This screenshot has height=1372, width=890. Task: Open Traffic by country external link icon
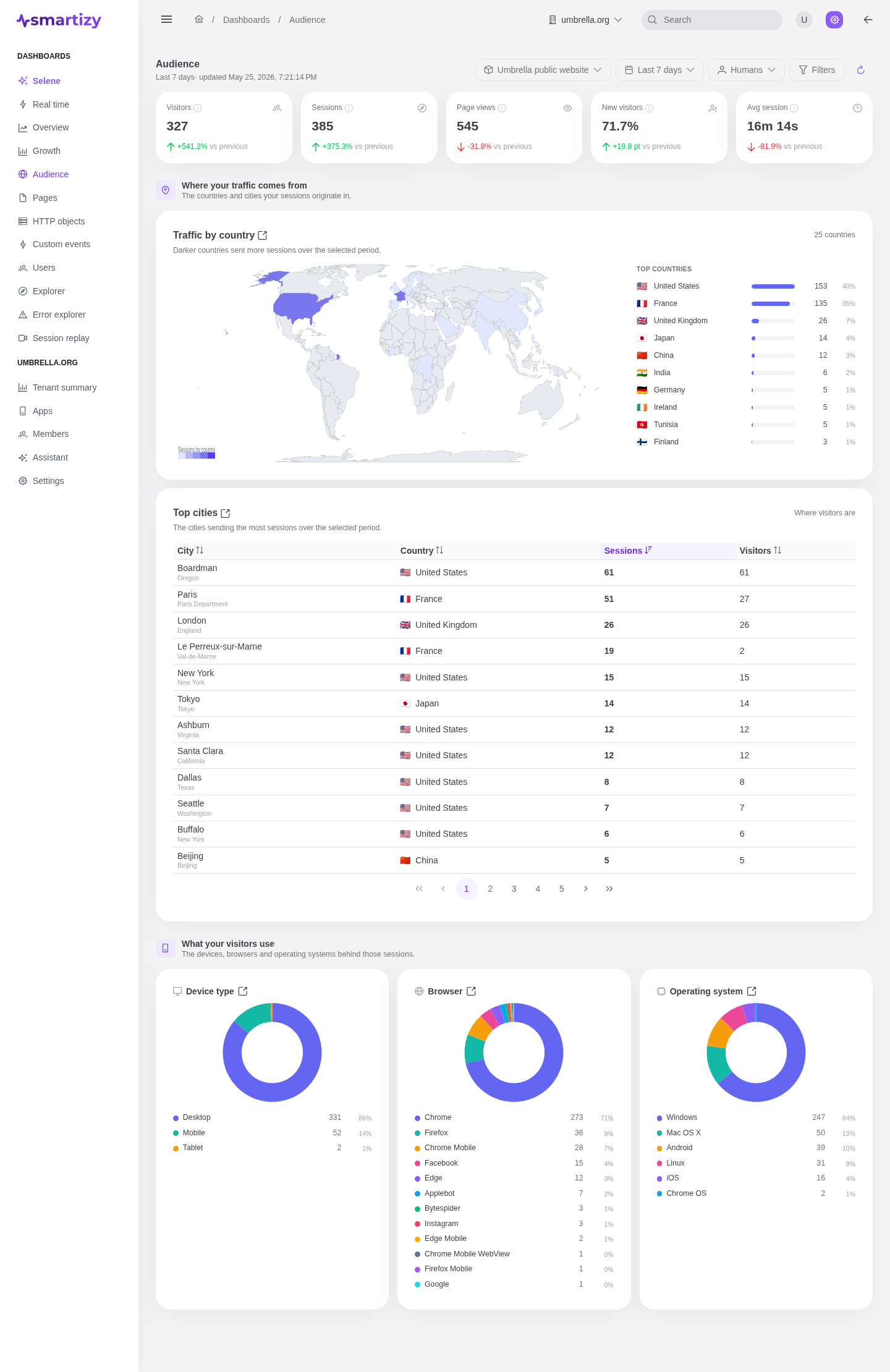[x=263, y=235]
